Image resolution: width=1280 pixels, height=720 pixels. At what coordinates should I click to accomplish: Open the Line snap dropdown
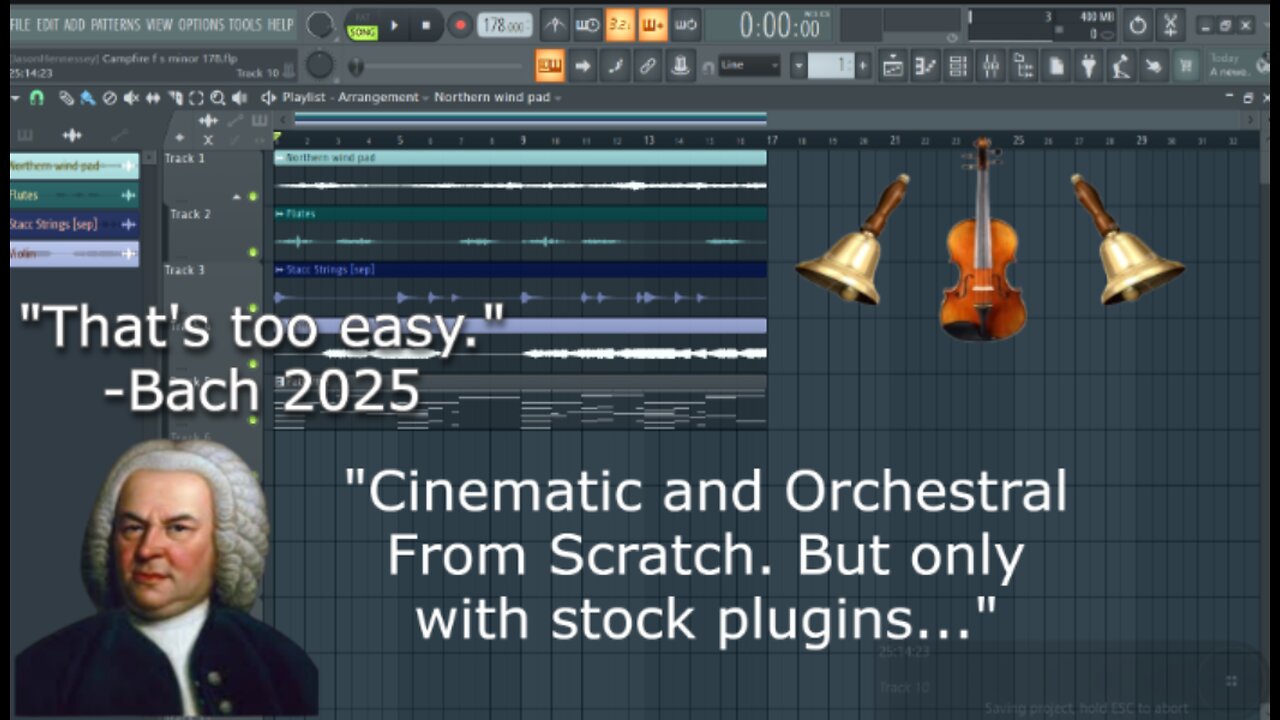(748, 66)
